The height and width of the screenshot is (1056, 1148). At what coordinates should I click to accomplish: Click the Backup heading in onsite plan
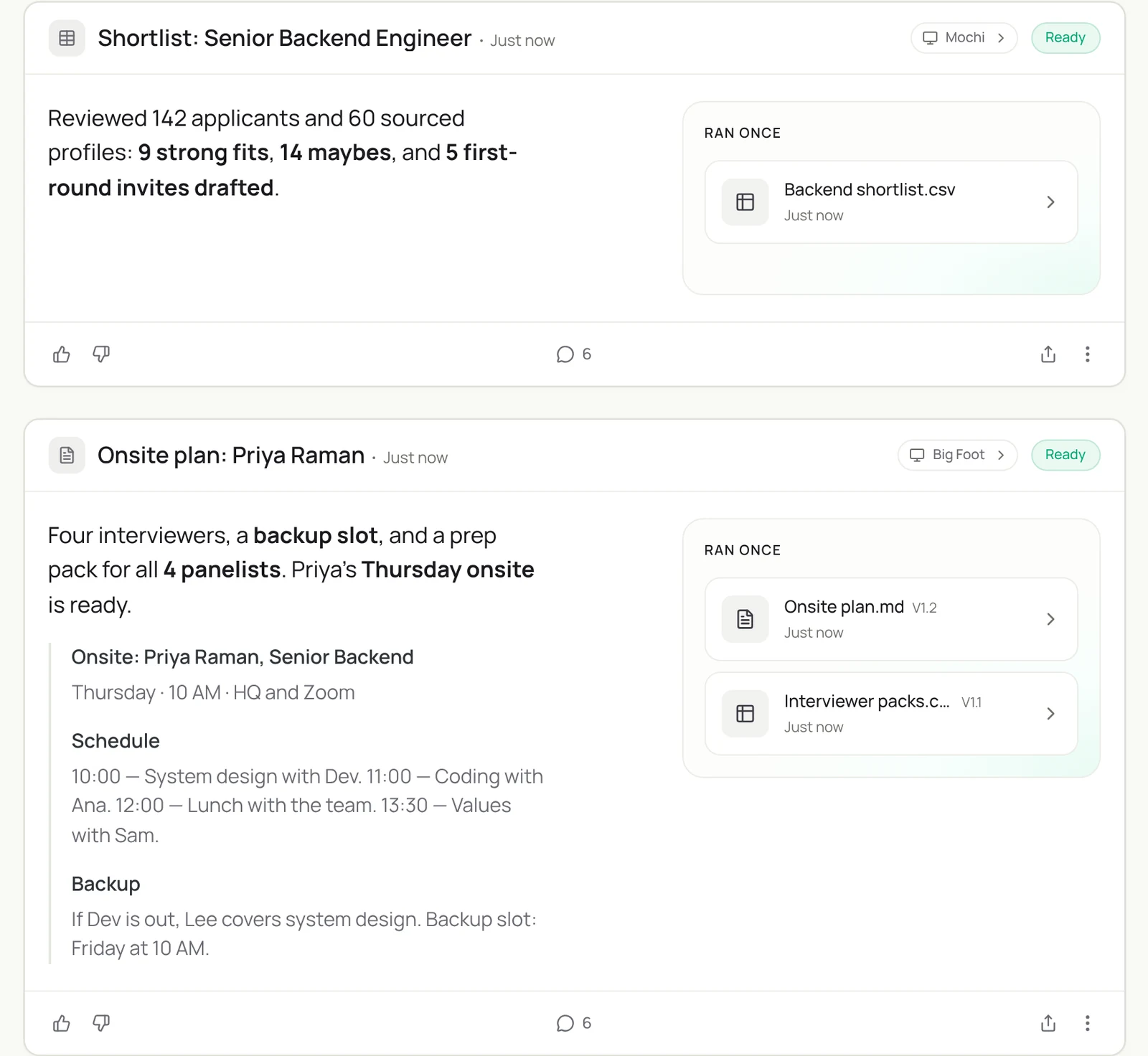[105, 884]
